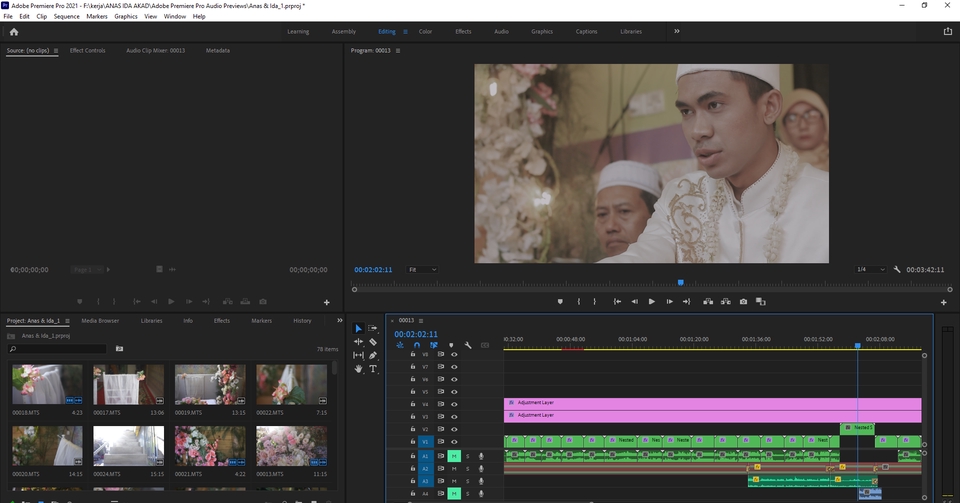Image resolution: width=960 pixels, height=503 pixels.
Task: Click Add Marker in Program monitor
Action: 560,301
